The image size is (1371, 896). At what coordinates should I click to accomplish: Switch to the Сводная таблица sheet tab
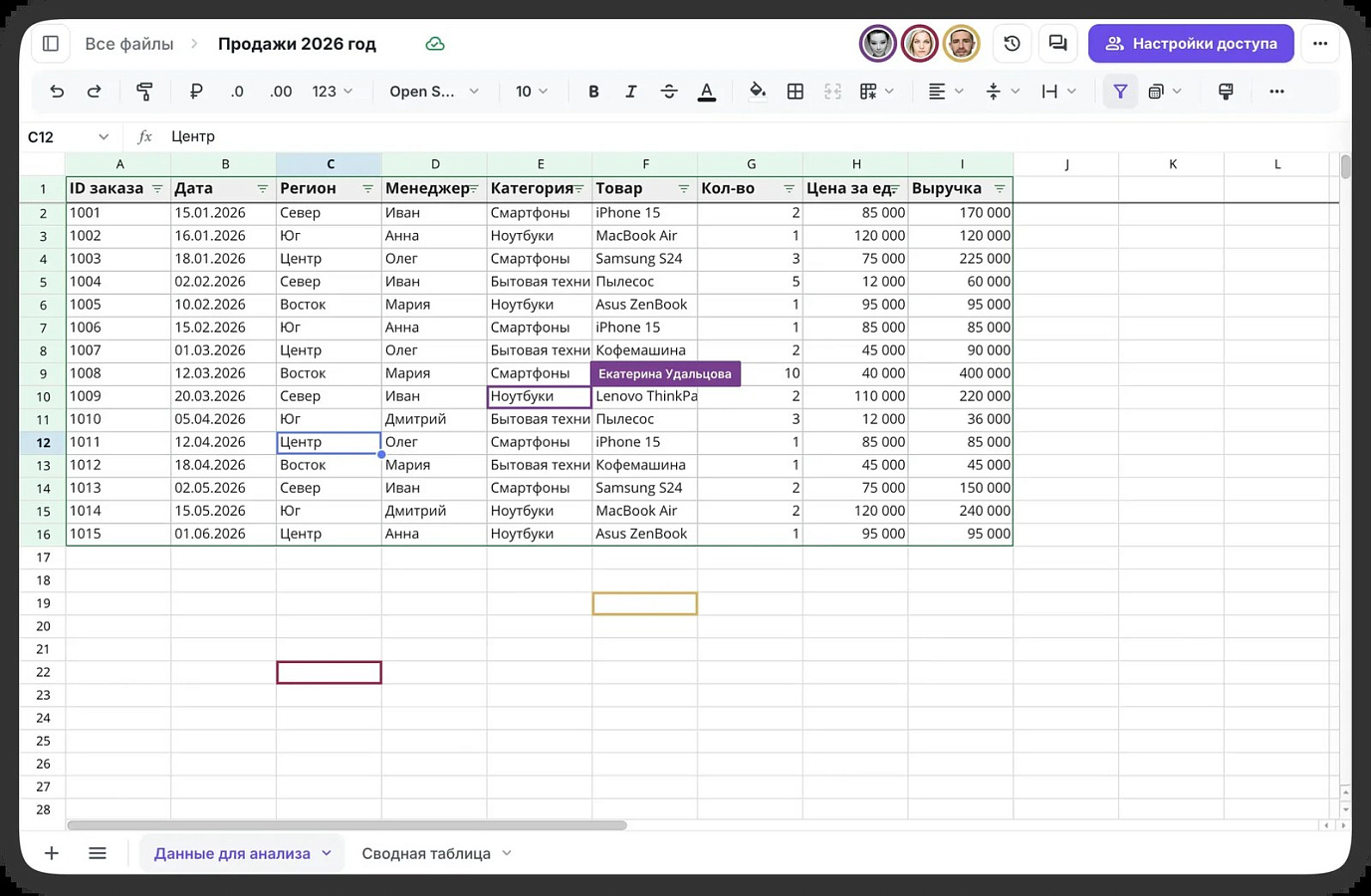426,853
